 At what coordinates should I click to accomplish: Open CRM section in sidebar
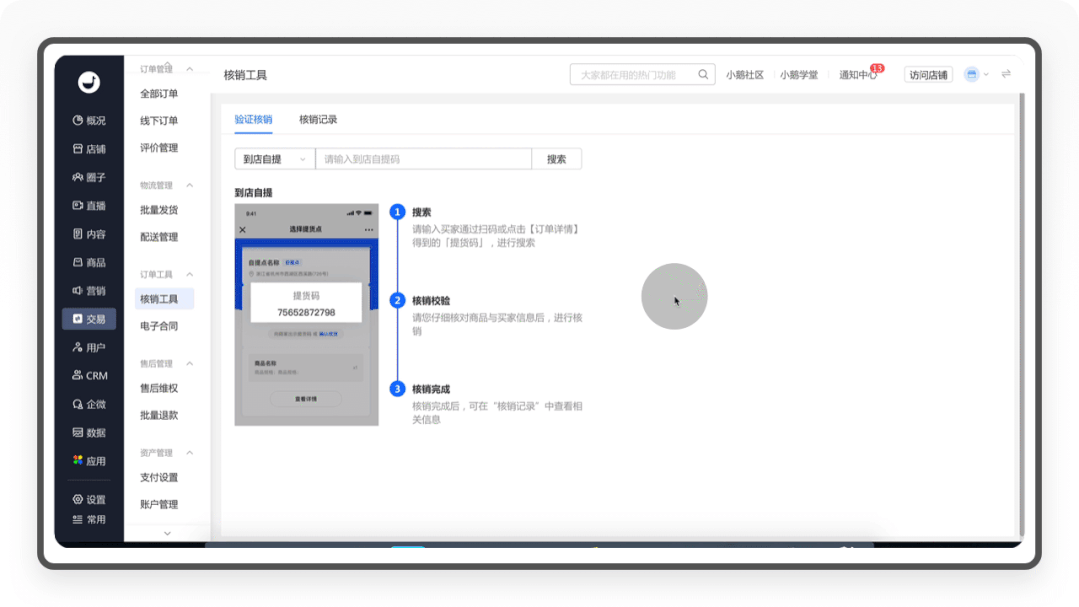pyautogui.click(x=89, y=376)
